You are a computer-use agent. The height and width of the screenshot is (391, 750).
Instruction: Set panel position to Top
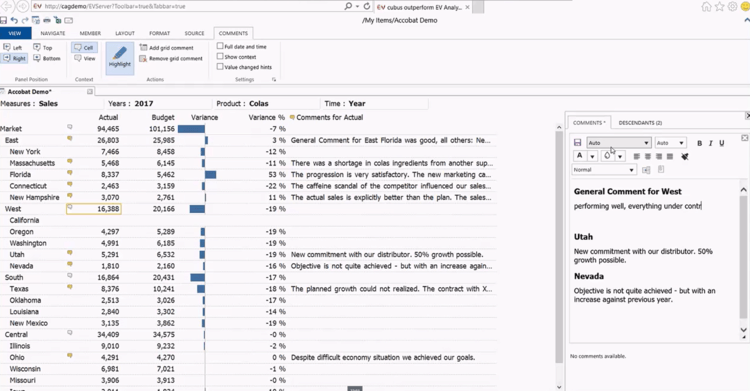coord(43,47)
